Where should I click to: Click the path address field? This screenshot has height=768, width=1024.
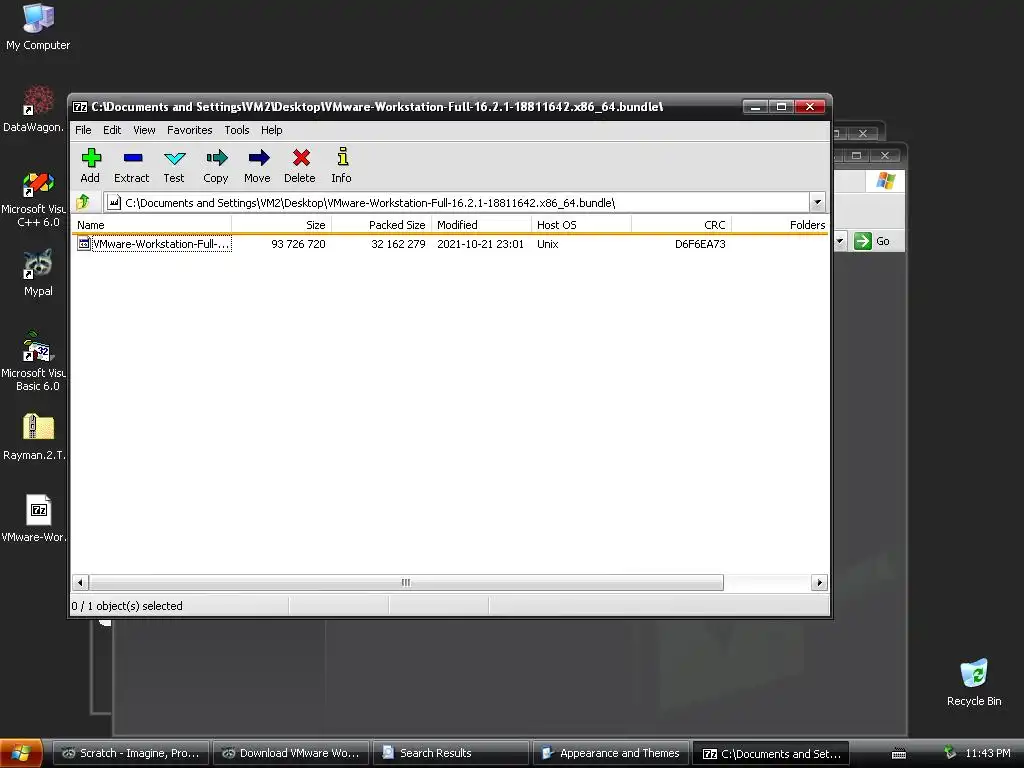click(457, 202)
